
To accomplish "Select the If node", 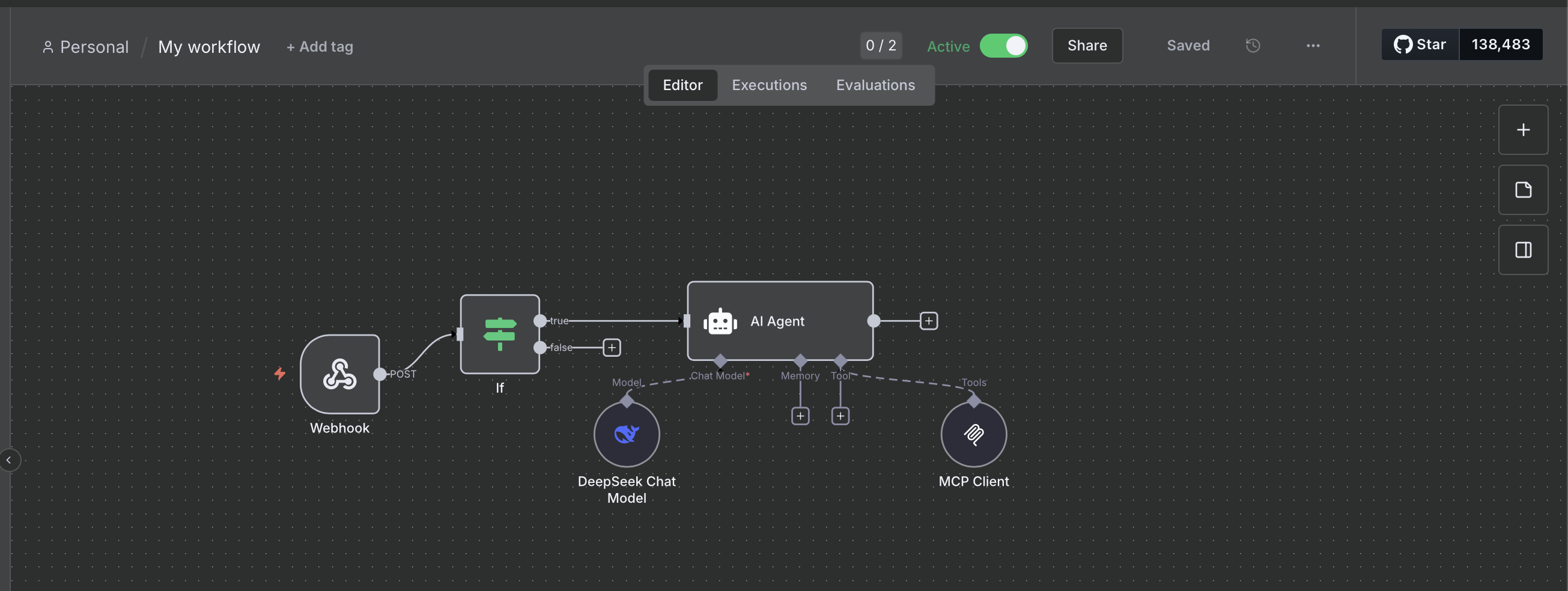I will (500, 333).
